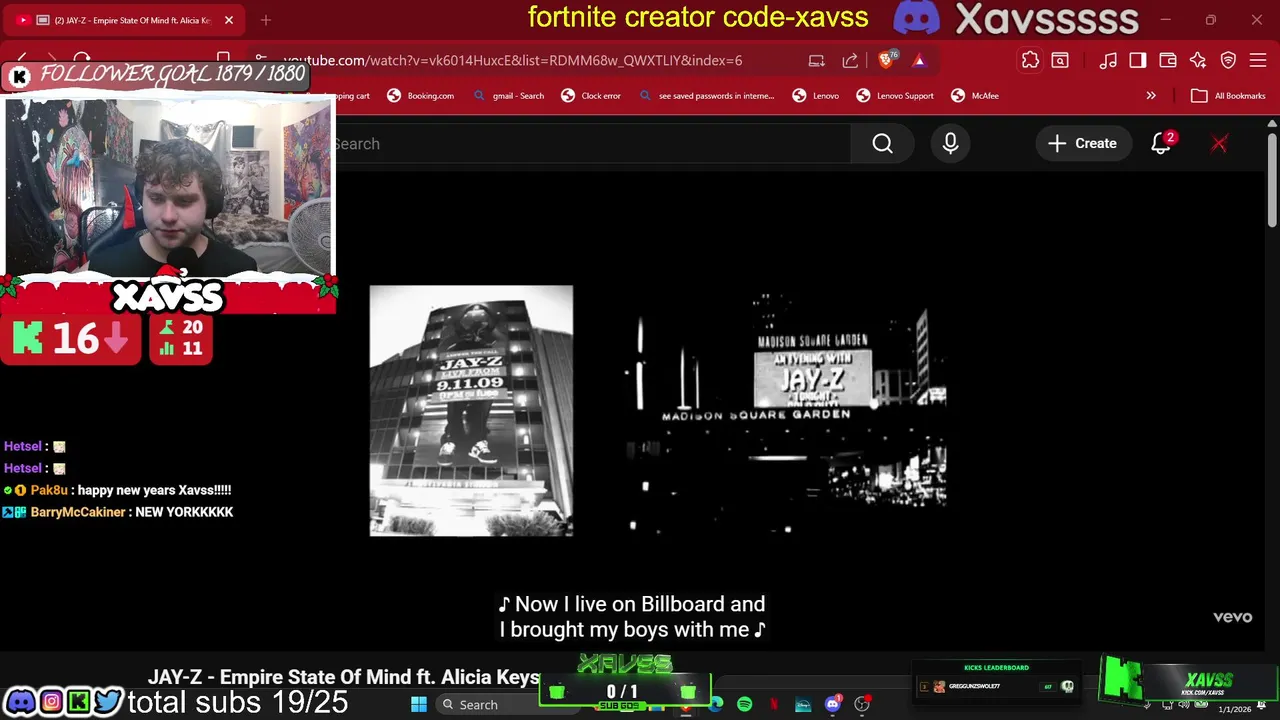Click chat username BarryMcCakiner
The width and height of the screenshot is (1280, 720).
(x=78, y=512)
